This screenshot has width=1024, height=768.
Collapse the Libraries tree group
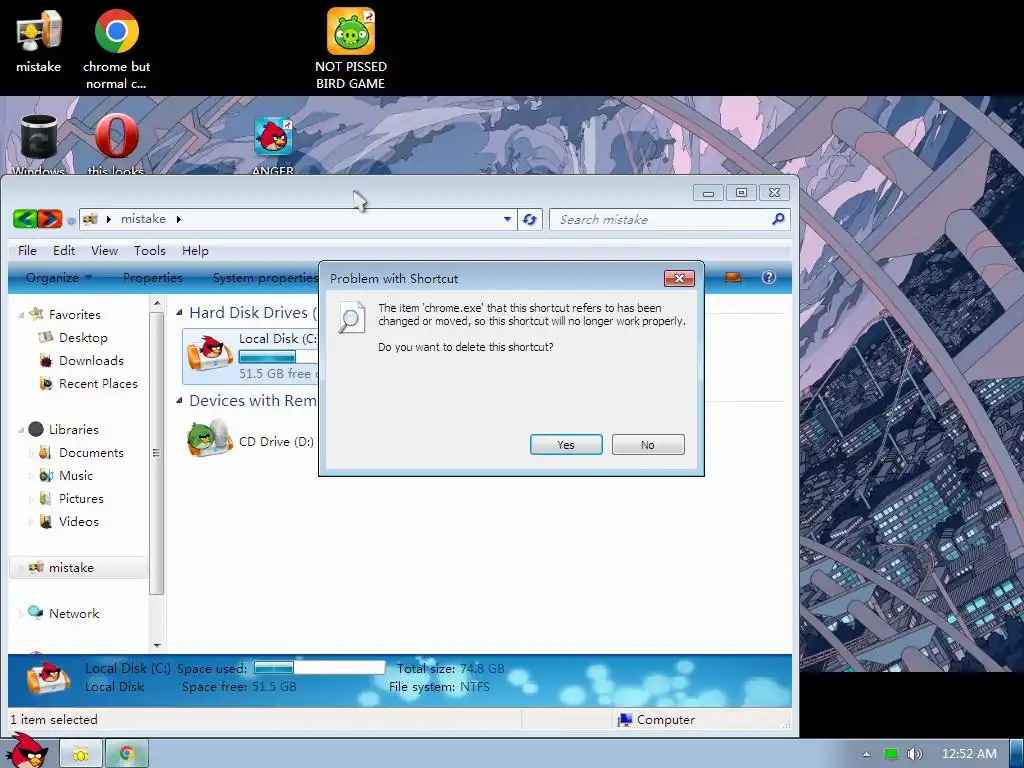(x=21, y=430)
